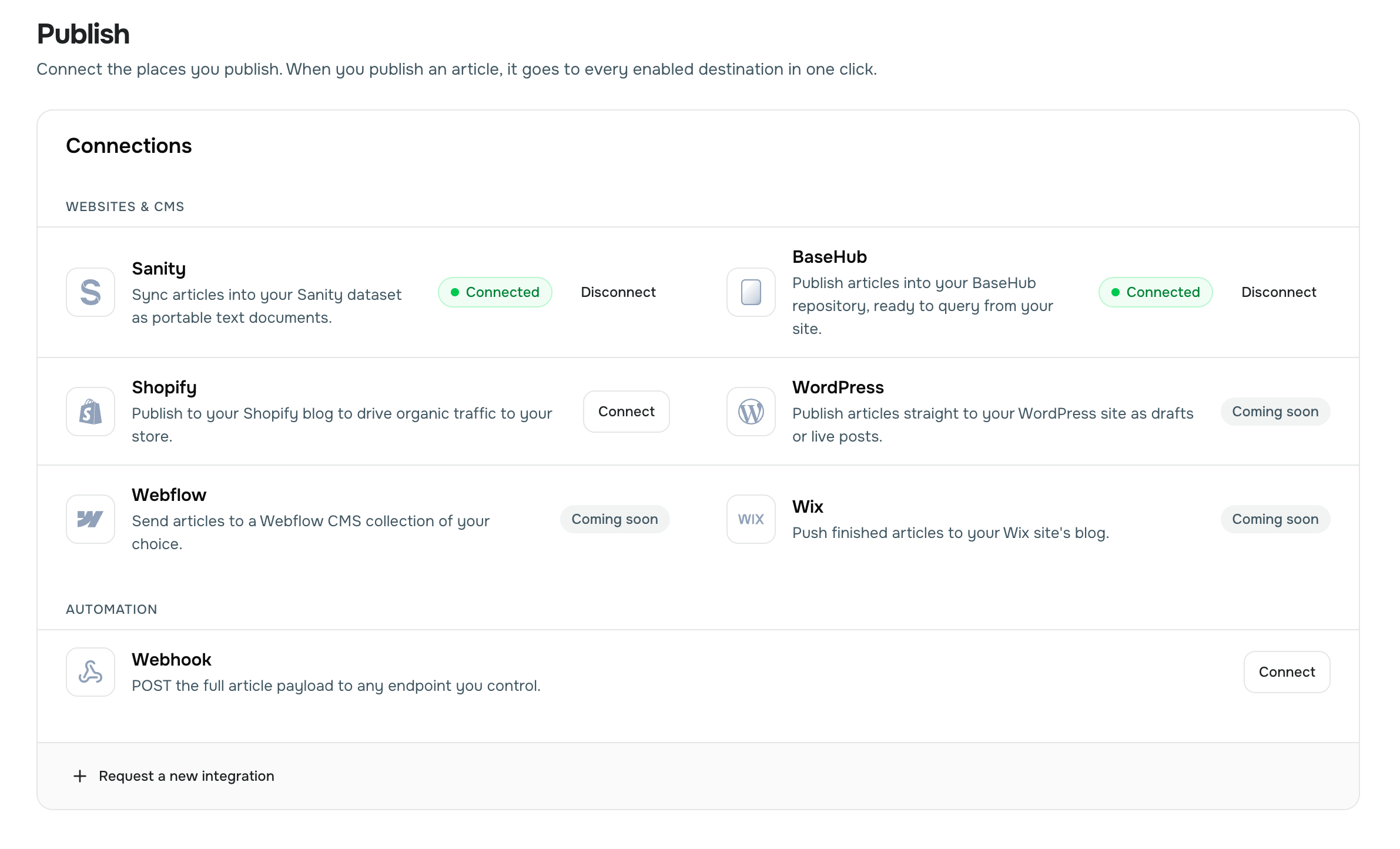Click WordPress Coming soon badge
The height and width of the screenshot is (849, 1400).
click(x=1275, y=412)
